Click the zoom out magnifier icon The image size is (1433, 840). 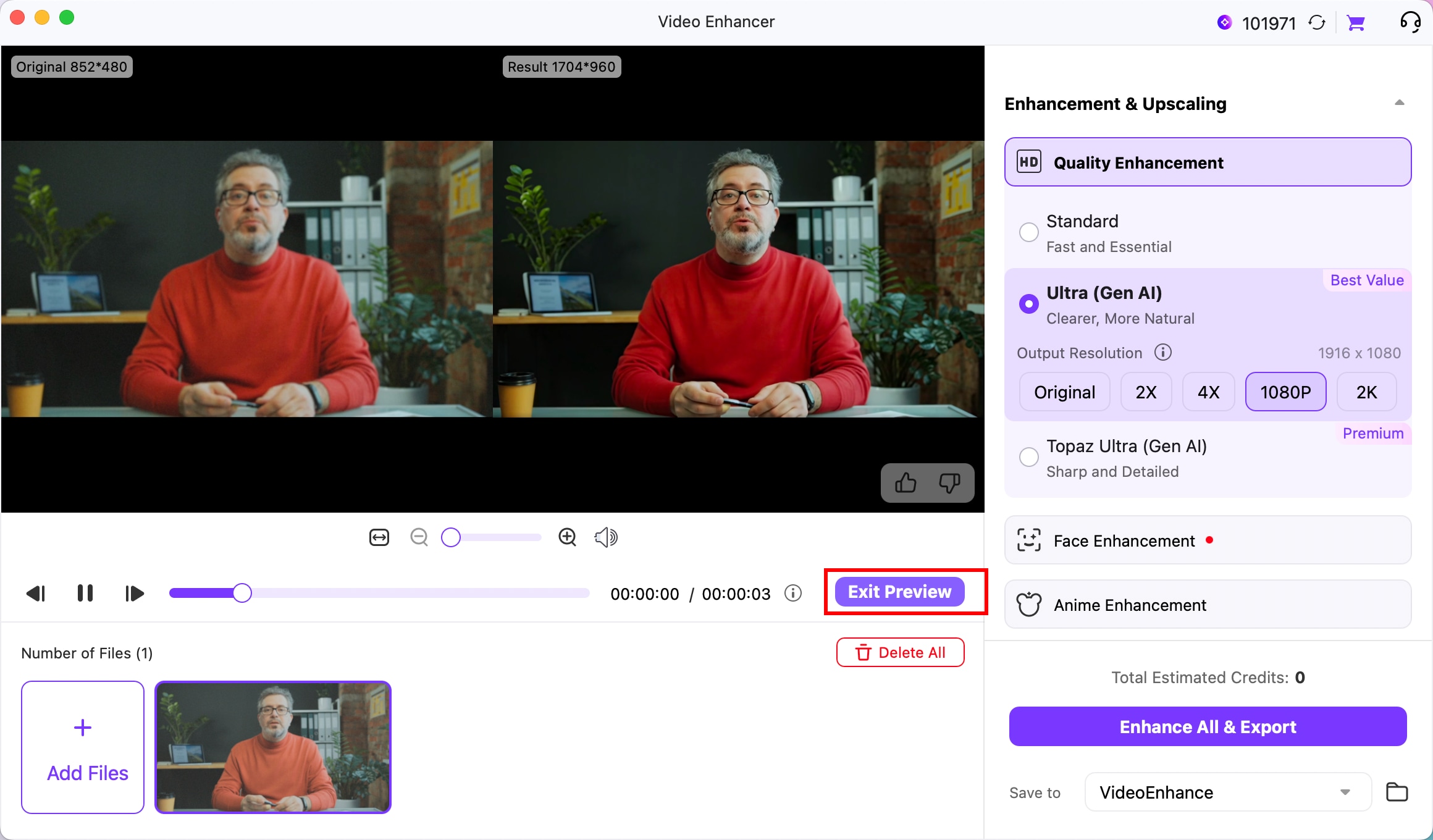tap(419, 537)
